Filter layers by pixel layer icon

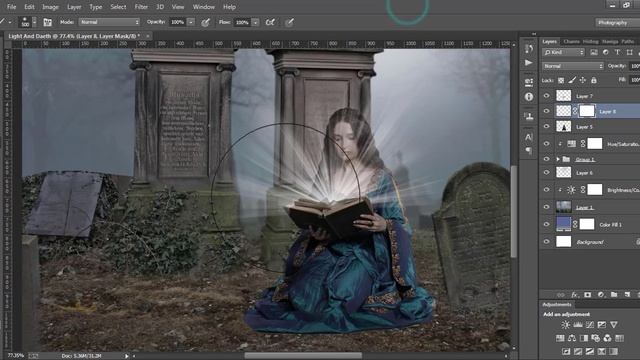pyautogui.click(x=594, y=52)
